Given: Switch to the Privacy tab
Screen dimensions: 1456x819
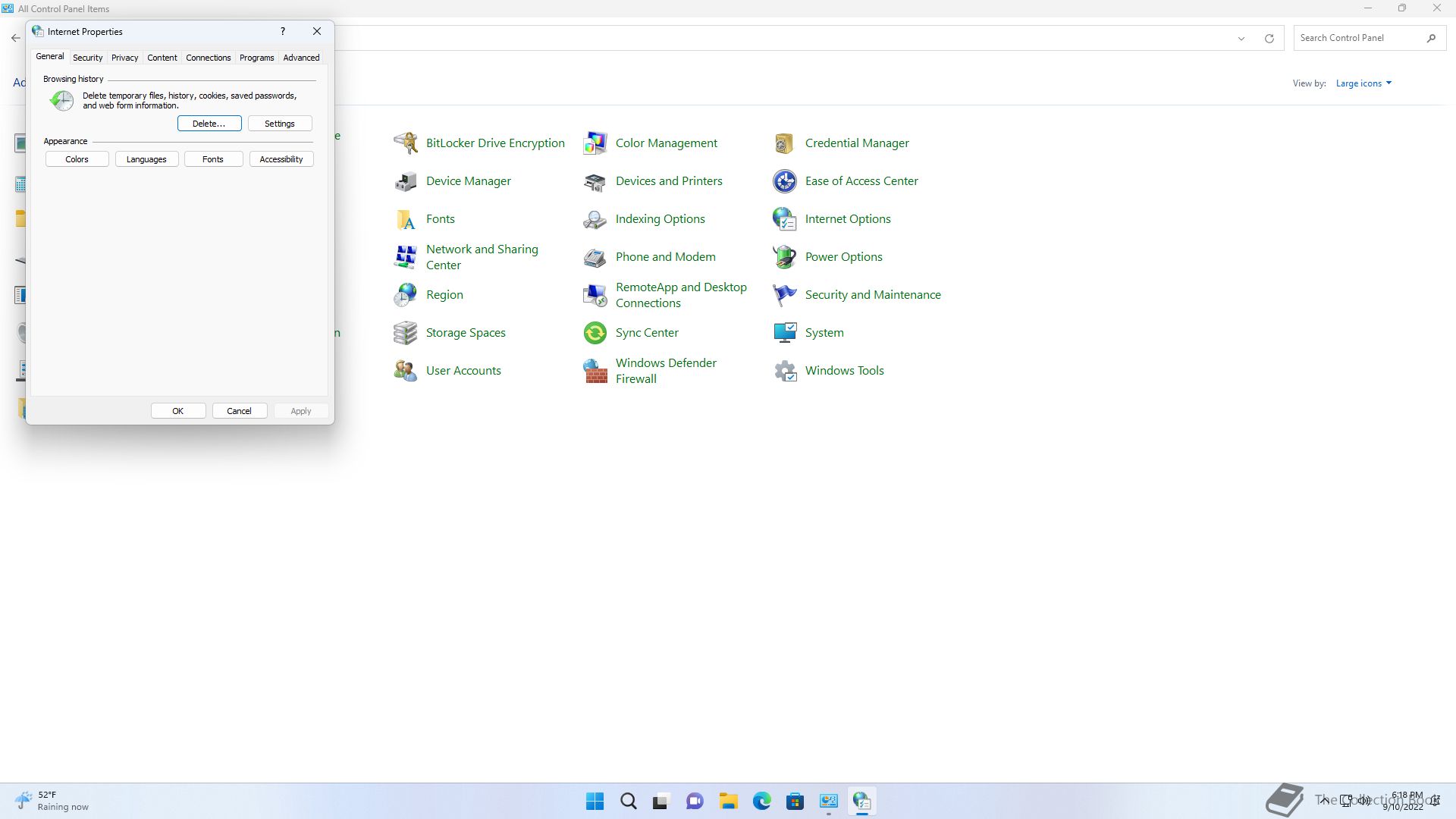Looking at the screenshot, I should (x=124, y=58).
